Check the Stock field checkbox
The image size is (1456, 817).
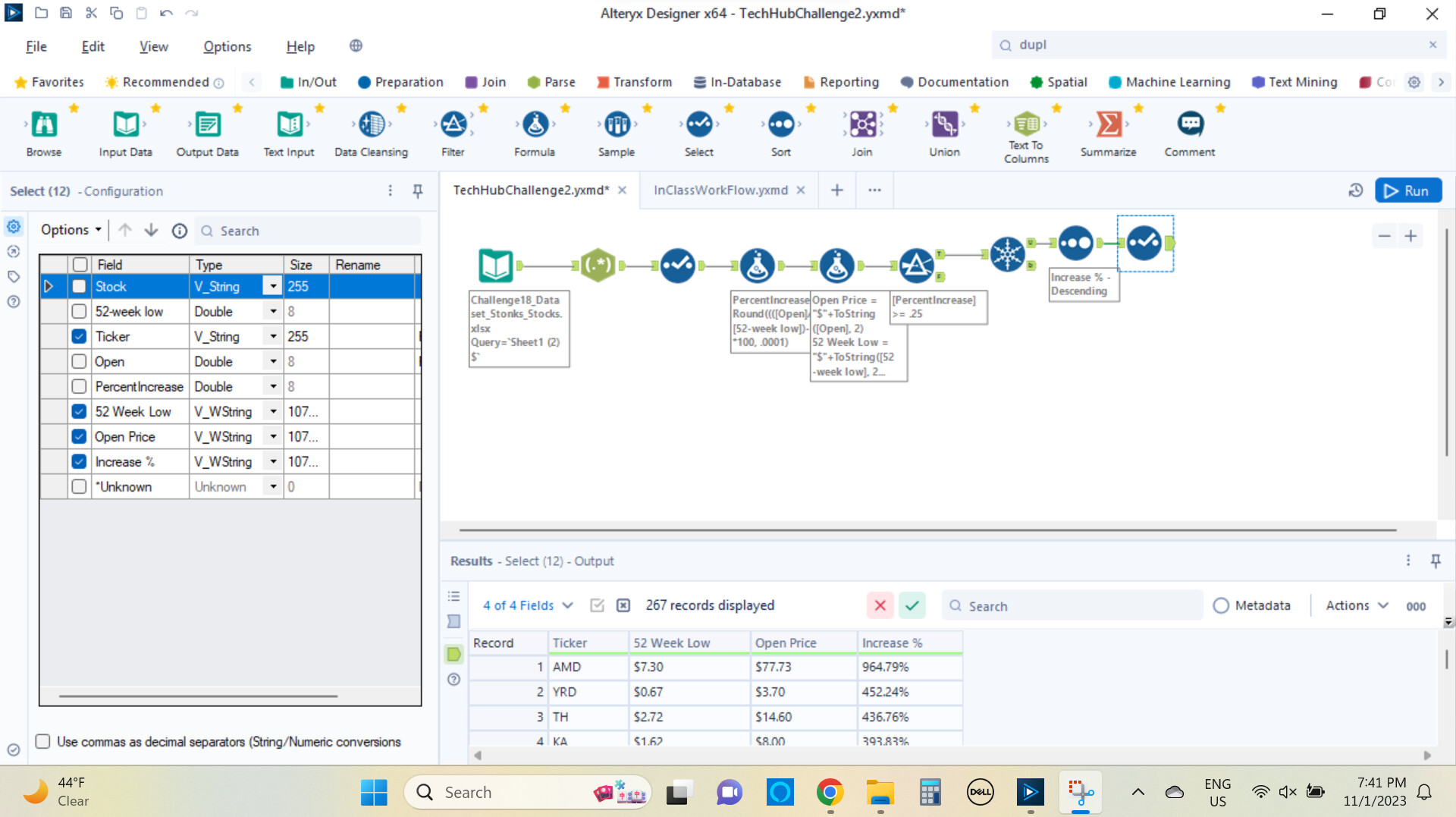pyautogui.click(x=79, y=287)
